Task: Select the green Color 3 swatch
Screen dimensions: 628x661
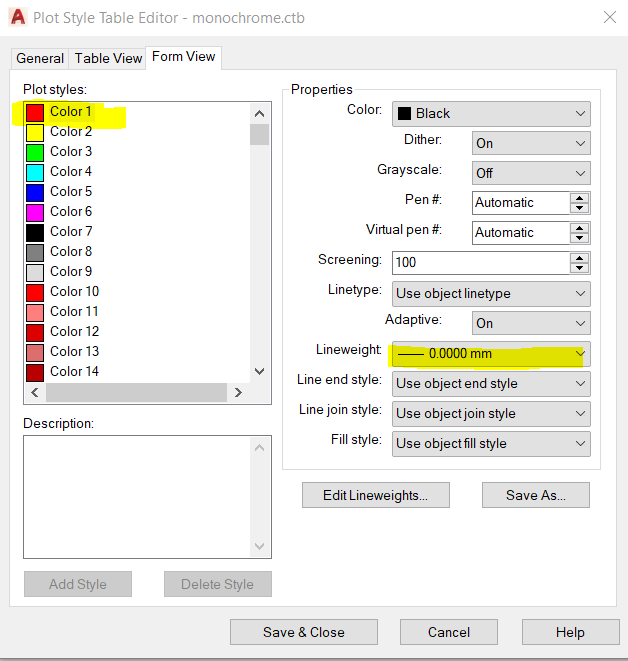Action: [x=35, y=153]
